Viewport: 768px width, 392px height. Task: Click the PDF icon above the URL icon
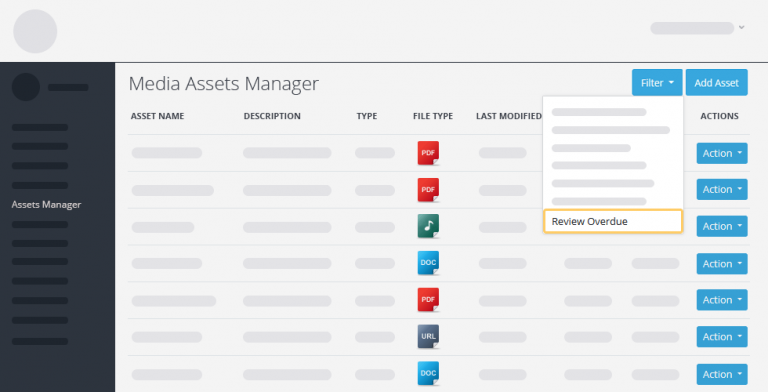[428, 299]
